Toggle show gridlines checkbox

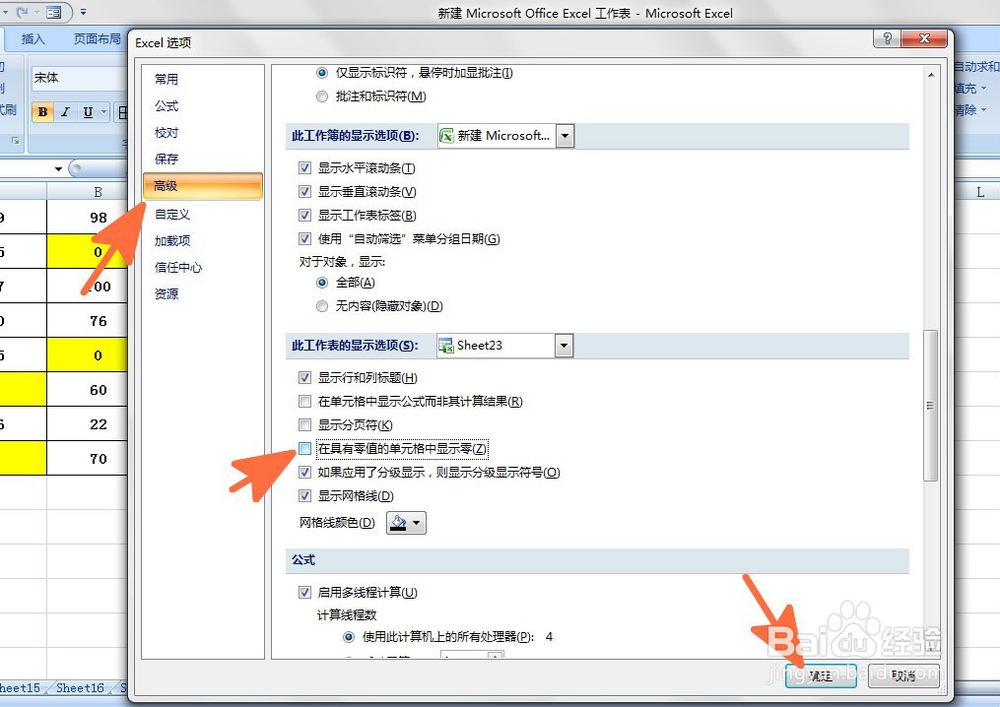(305, 496)
